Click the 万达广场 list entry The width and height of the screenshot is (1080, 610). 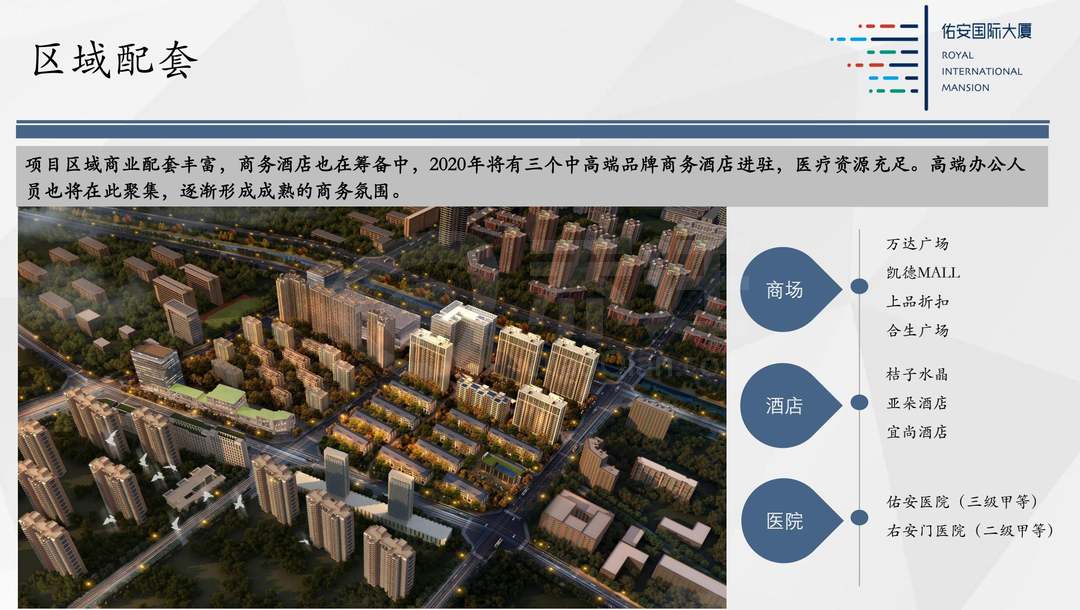pyautogui.click(x=917, y=244)
